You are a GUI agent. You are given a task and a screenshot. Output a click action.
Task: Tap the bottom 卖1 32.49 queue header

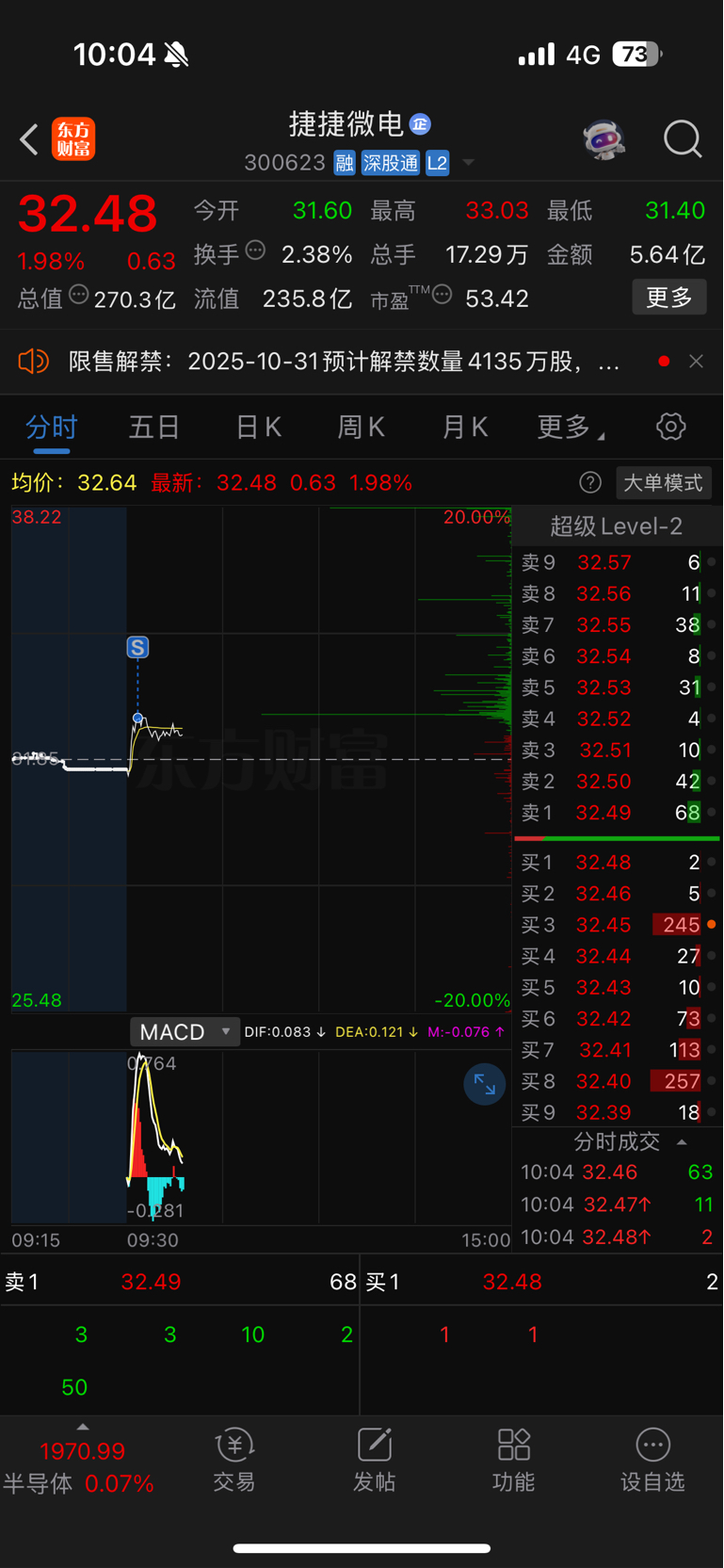click(180, 1282)
